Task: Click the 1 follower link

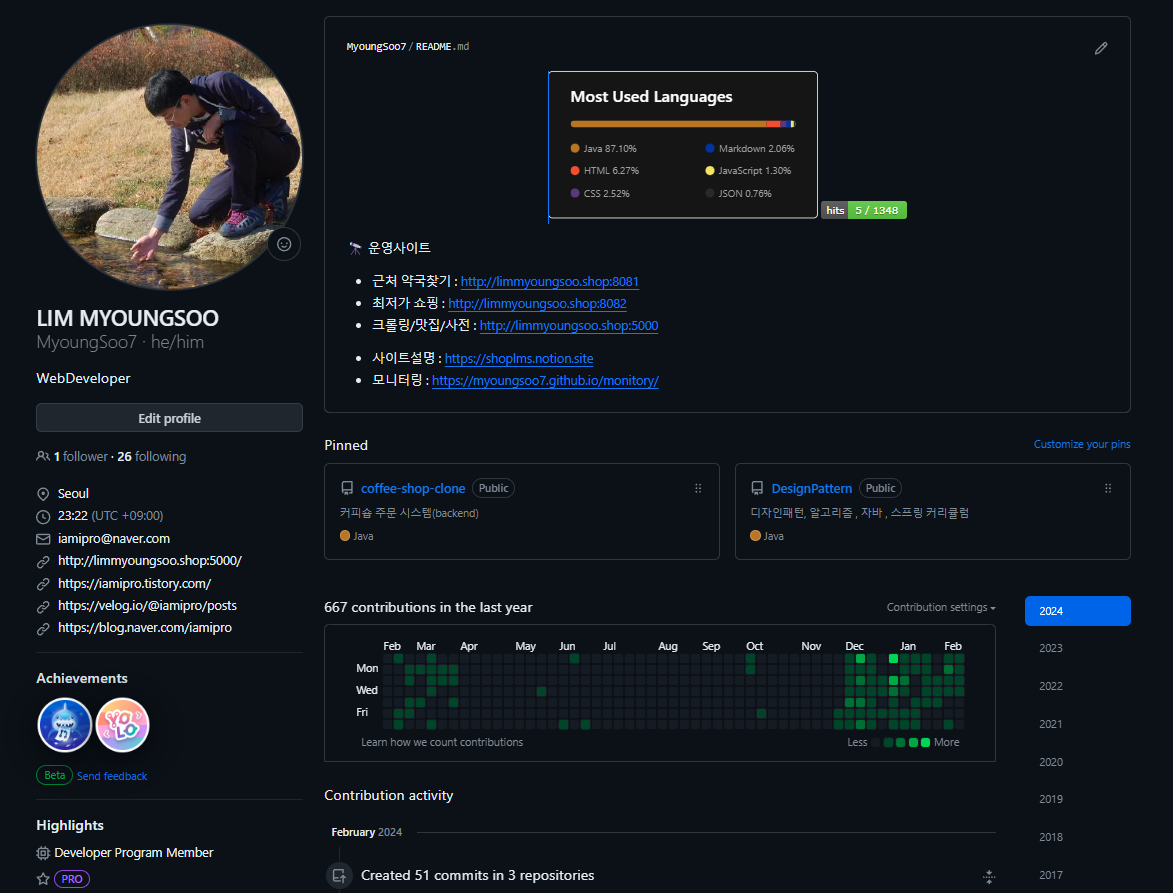Action: tap(81, 456)
